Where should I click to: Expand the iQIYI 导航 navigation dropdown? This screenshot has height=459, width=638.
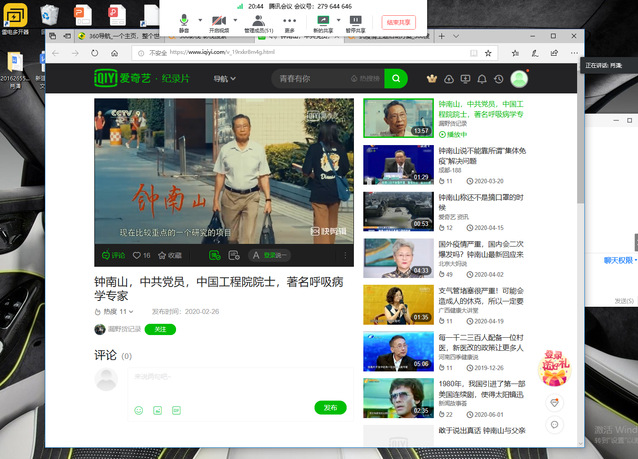(x=224, y=78)
